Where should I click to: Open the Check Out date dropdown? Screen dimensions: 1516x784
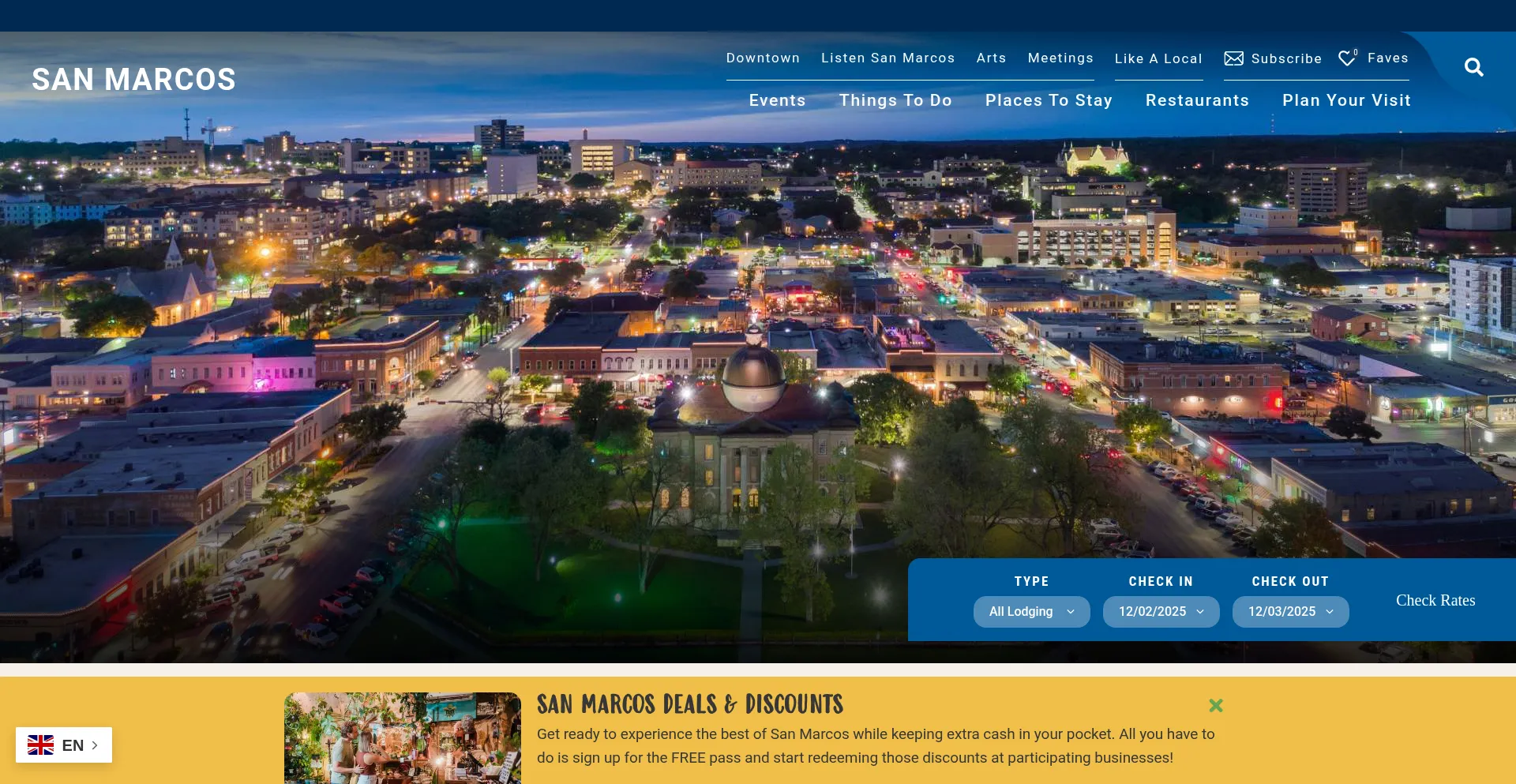coord(1290,612)
